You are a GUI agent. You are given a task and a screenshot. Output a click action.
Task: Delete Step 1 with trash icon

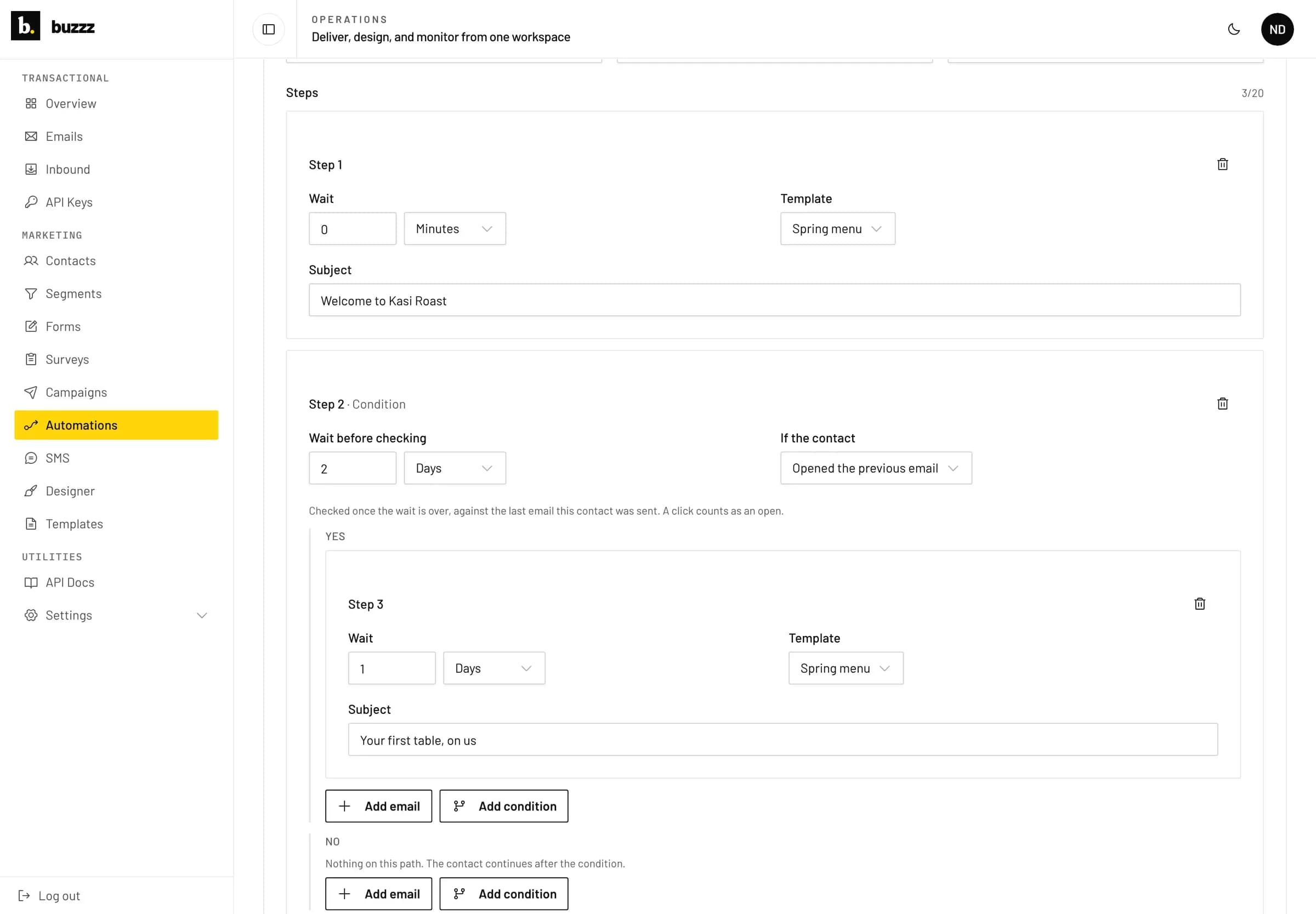click(1223, 164)
